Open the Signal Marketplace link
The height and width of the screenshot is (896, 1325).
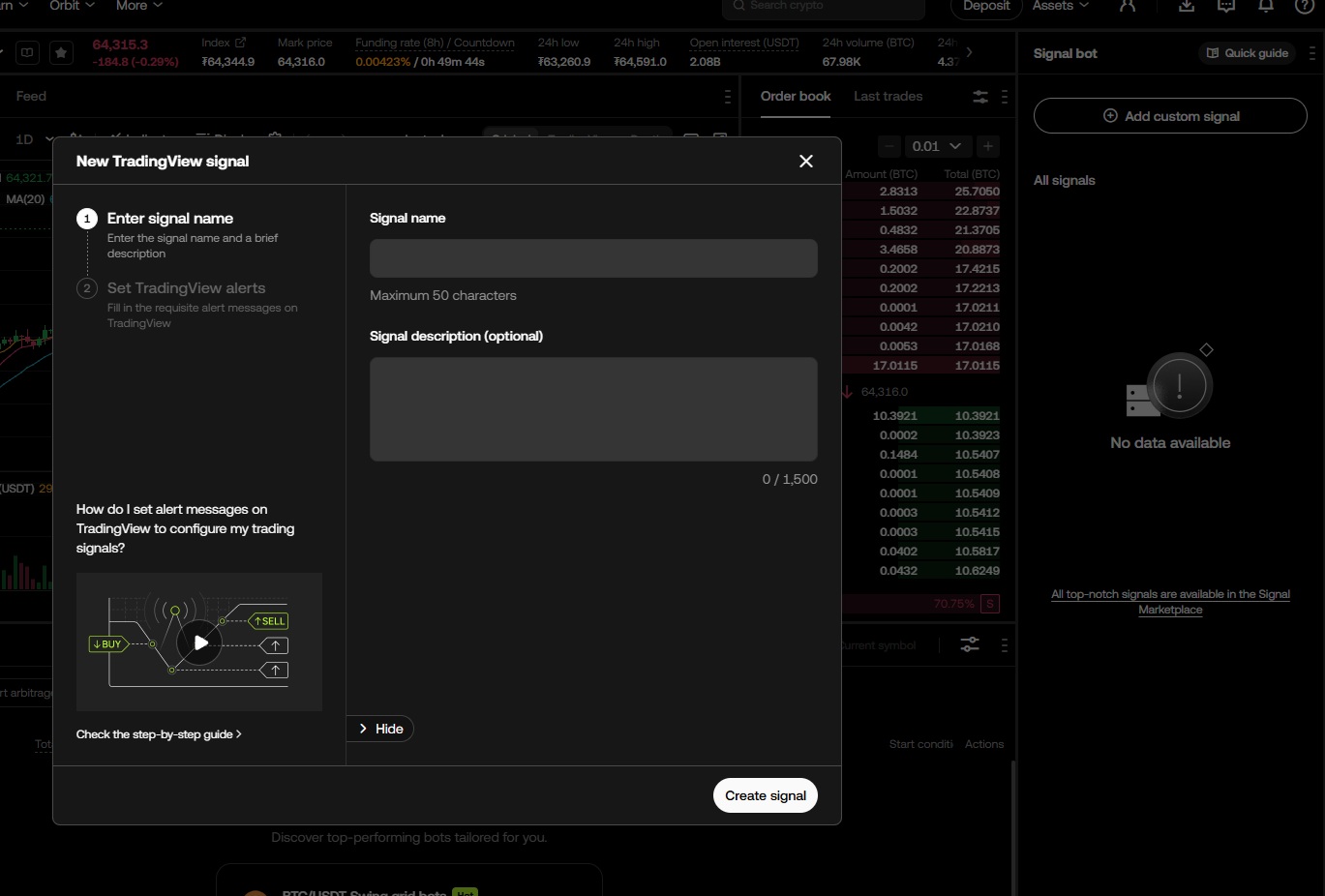pos(1170,602)
